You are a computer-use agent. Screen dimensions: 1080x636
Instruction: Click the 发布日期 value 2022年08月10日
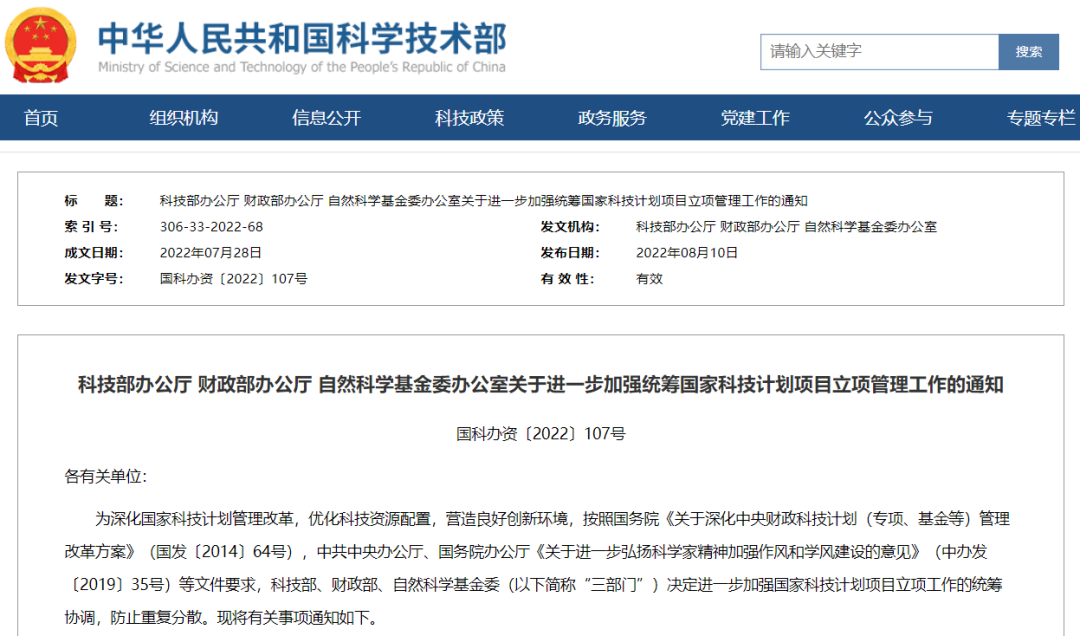pos(687,253)
